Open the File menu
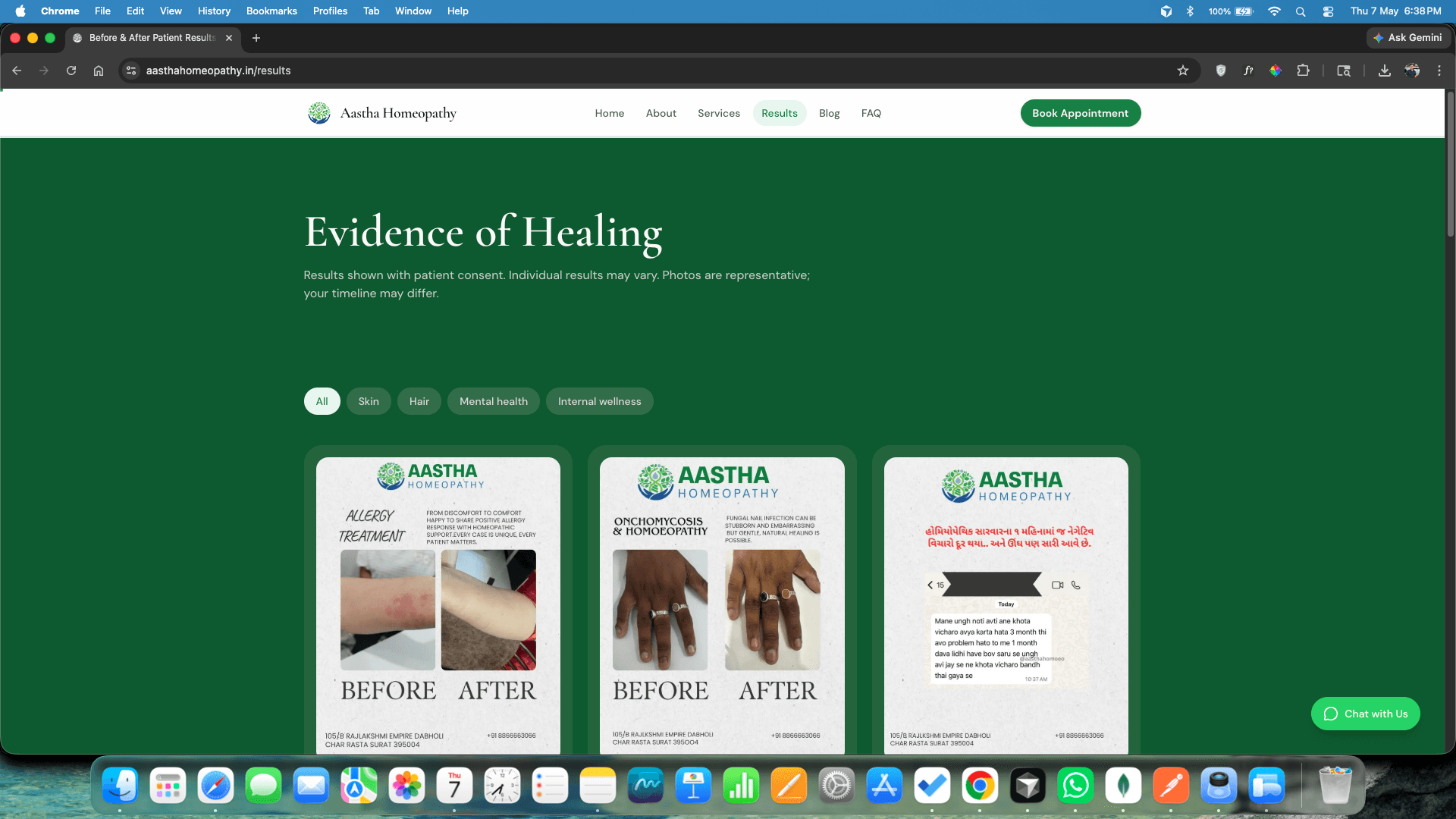Image resolution: width=1456 pixels, height=819 pixels. [102, 11]
